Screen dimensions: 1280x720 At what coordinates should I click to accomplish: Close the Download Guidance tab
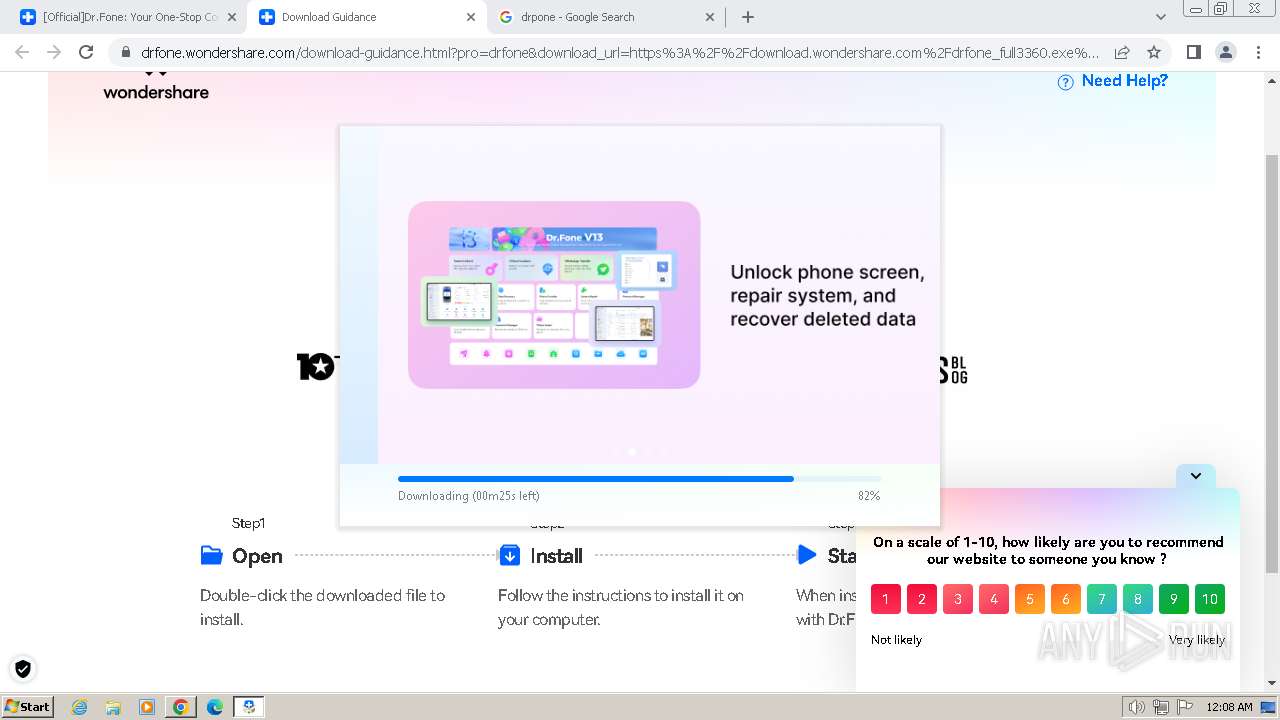471,17
